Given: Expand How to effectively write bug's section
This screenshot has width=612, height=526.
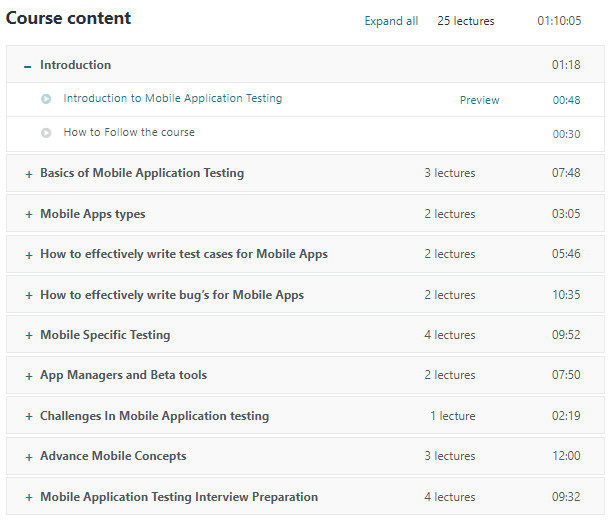Looking at the screenshot, I should coord(171,295).
